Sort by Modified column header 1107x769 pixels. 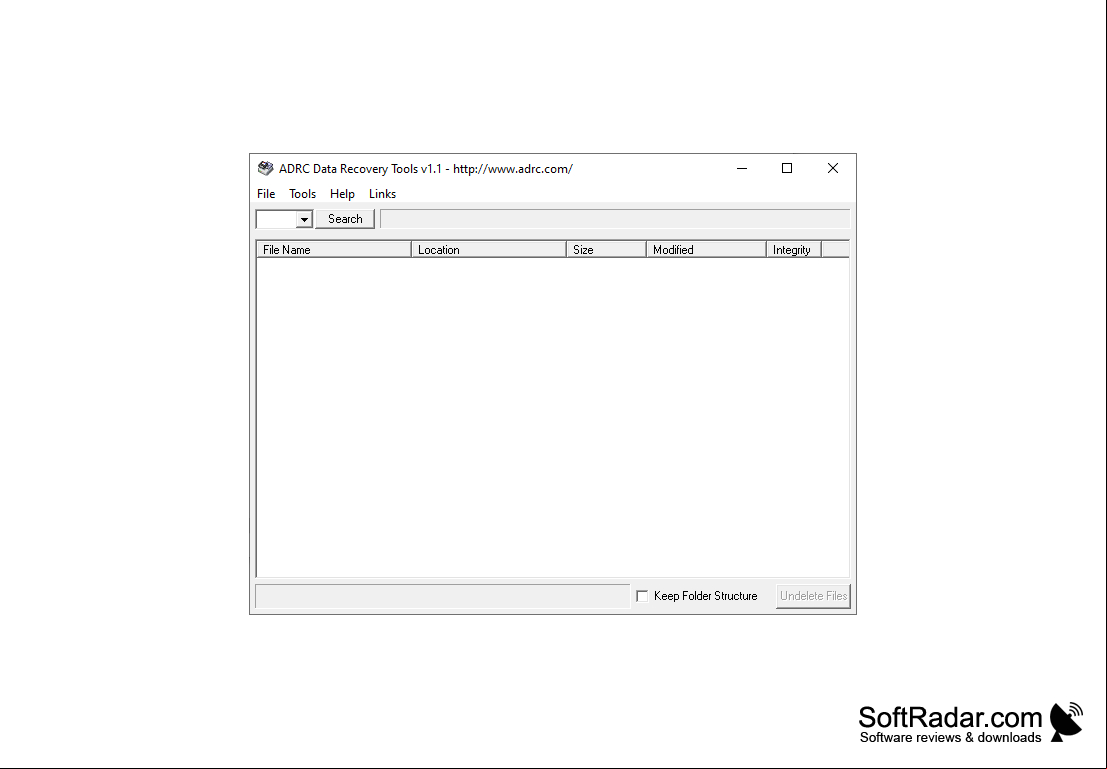[707, 249]
